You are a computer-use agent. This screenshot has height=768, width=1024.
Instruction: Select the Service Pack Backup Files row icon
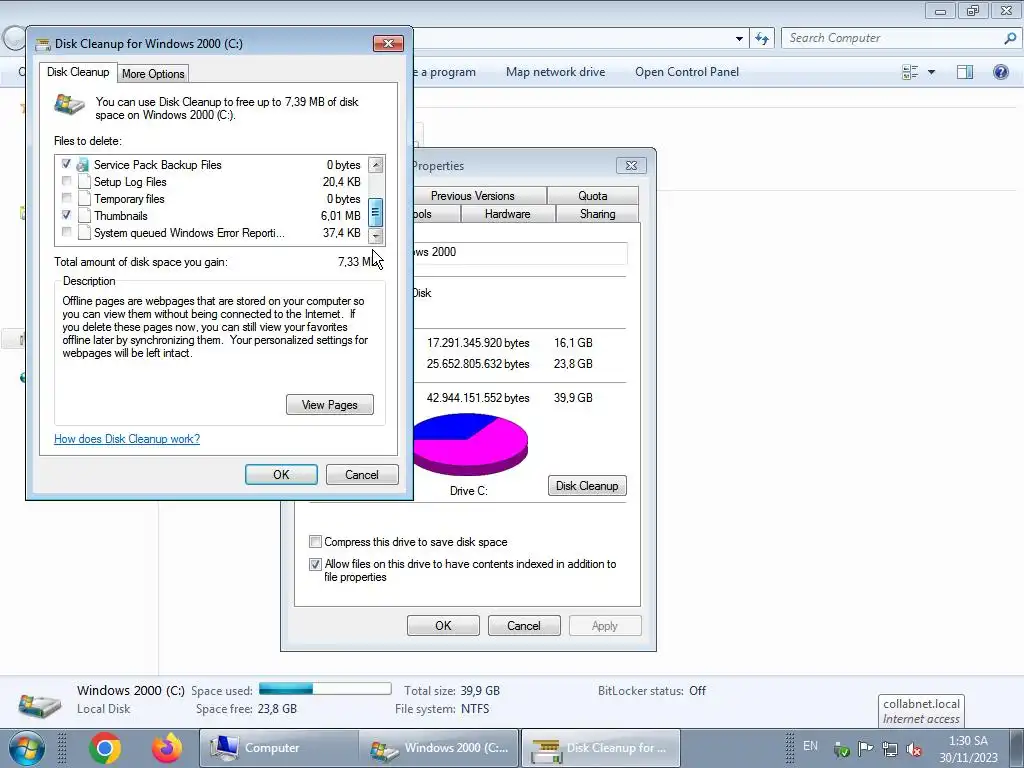pyautogui.click(x=83, y=165)
